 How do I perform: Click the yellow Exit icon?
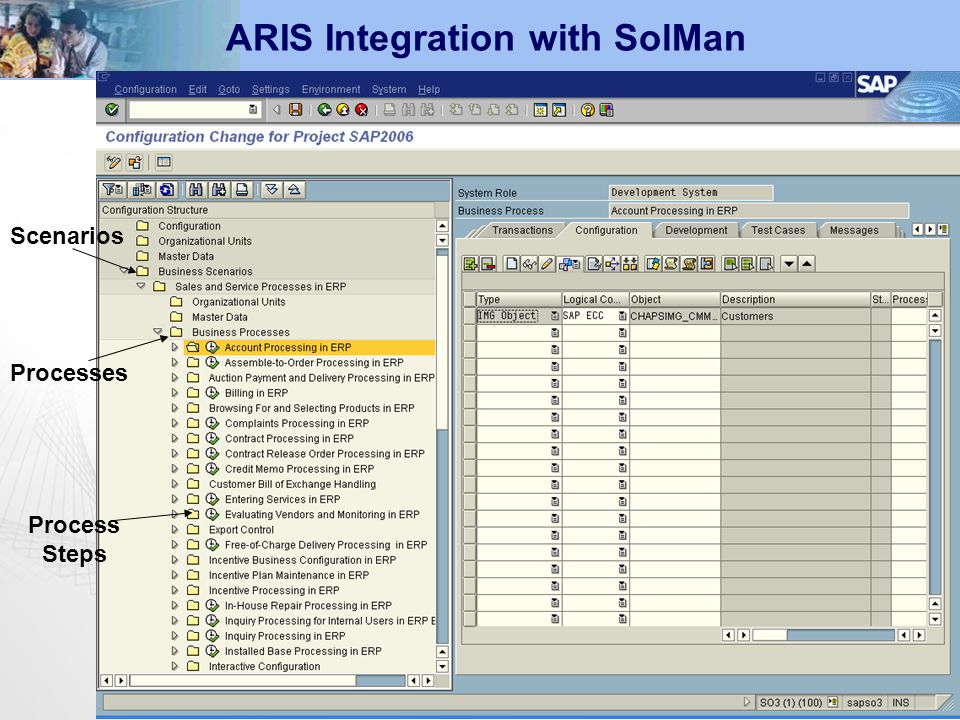tap(343, 110)
